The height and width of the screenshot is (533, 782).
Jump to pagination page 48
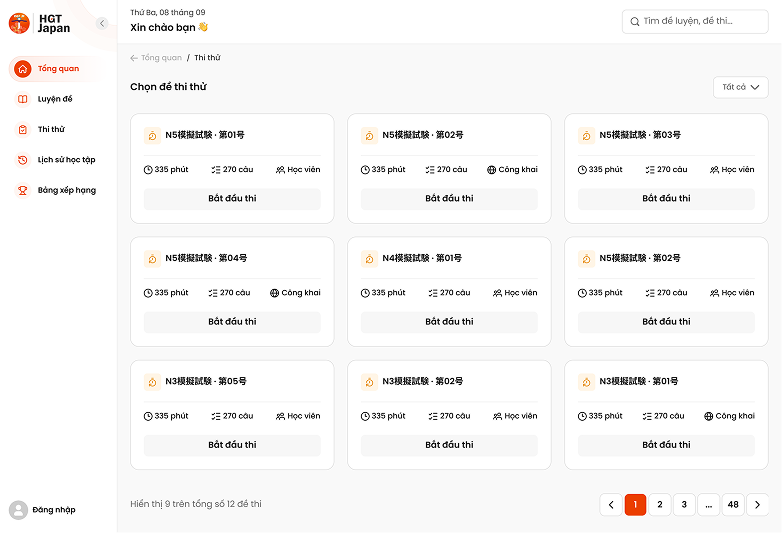pos(733,505)
